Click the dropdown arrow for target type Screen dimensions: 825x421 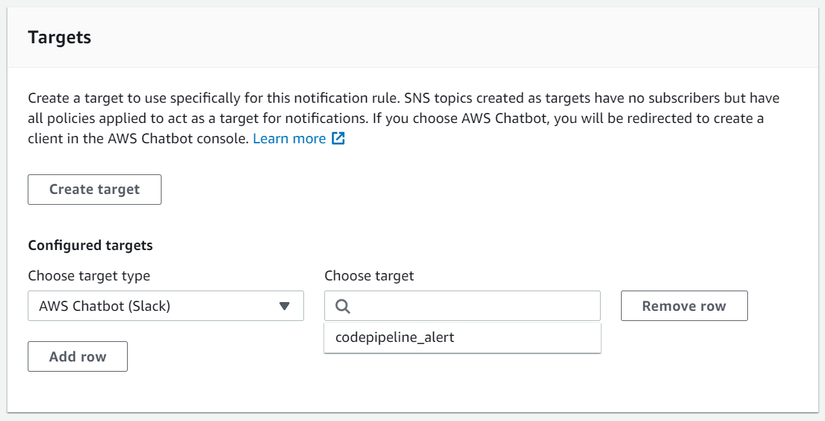click(284, 306)
